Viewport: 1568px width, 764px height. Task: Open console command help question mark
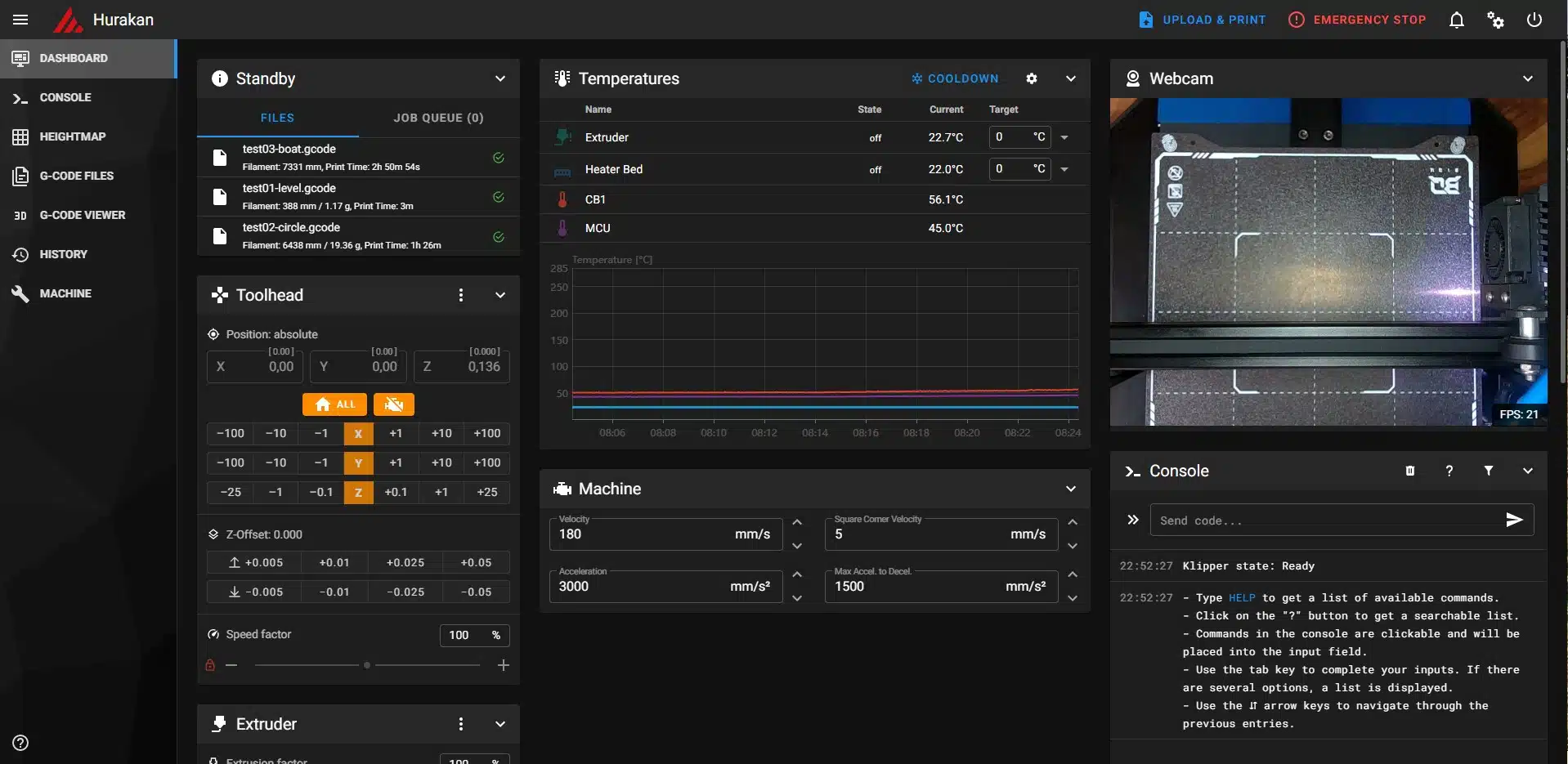tap(1449, 471)
